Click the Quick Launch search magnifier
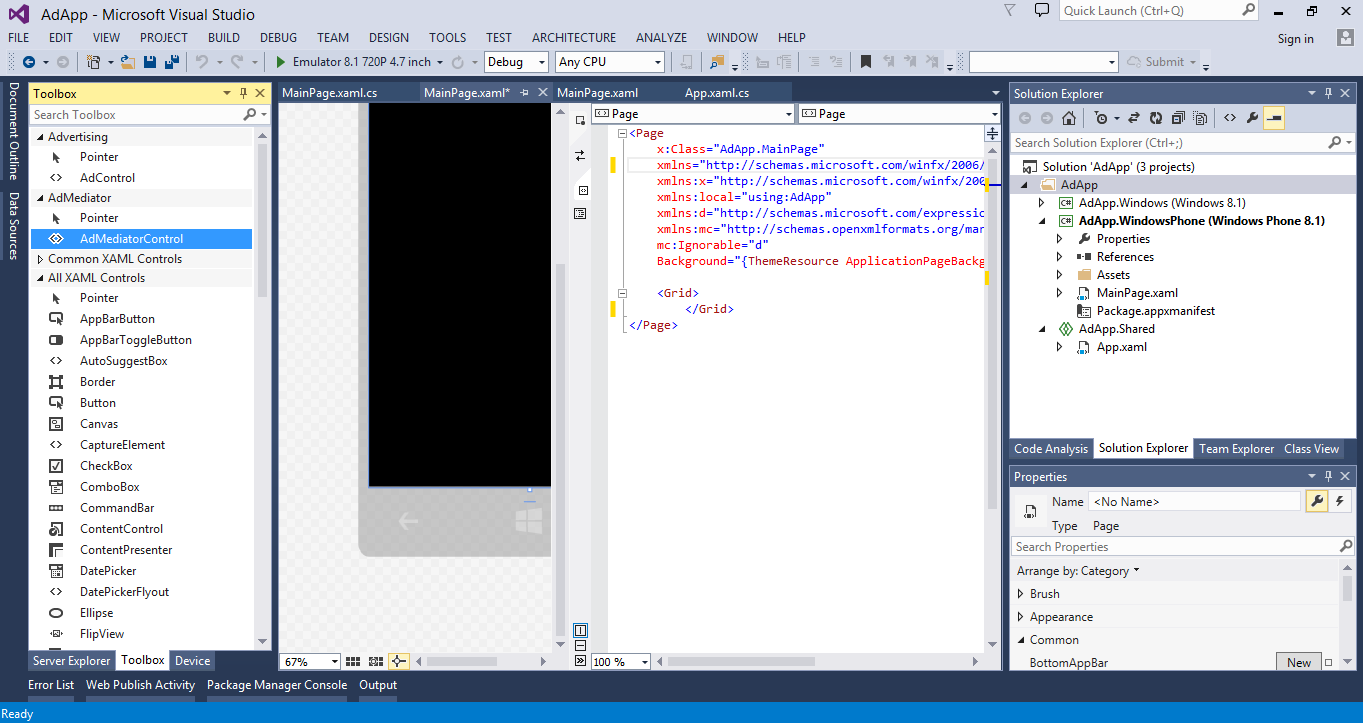The image size is (1363, 723). coord(1249,10)
